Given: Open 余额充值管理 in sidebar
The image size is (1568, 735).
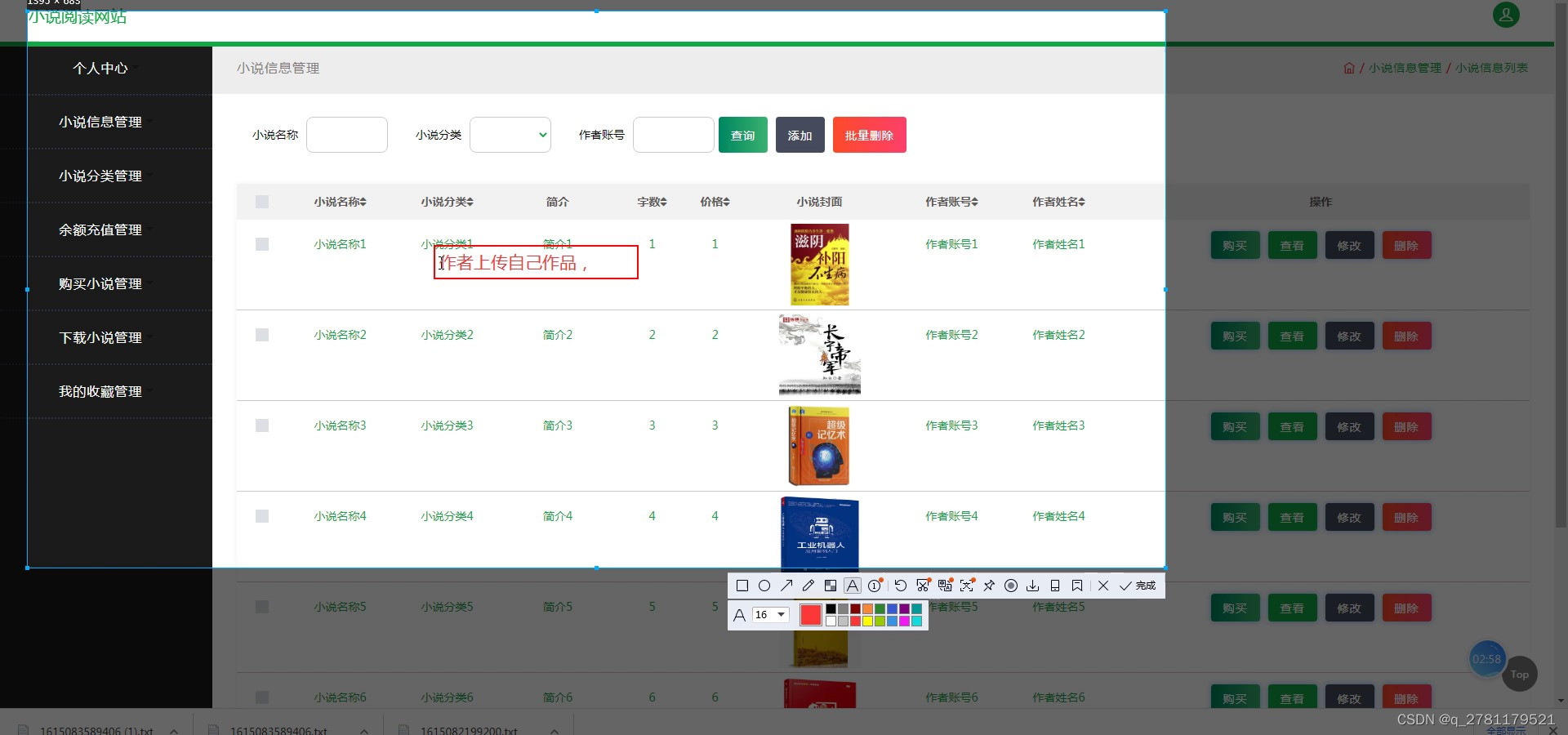Looking at the screenshot, I should point(100,229).
